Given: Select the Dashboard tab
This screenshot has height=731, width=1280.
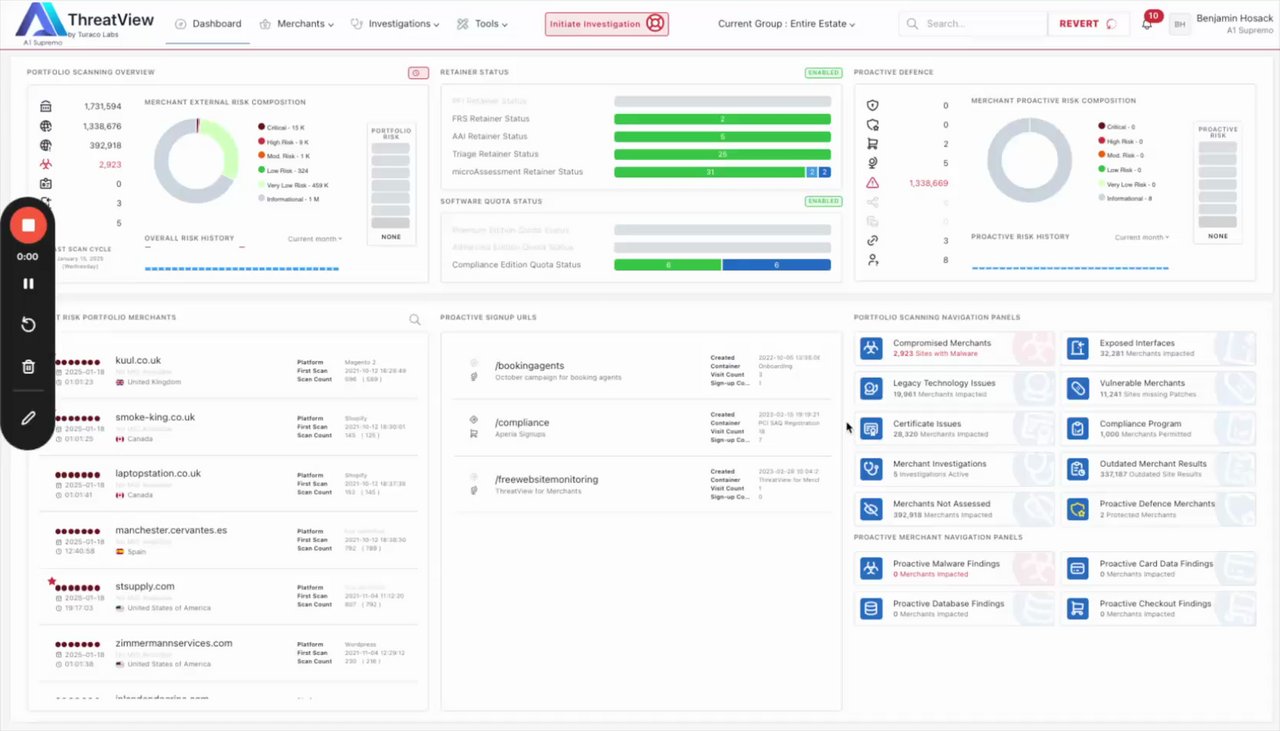Looking at the screenshot, I should point(208,24).
